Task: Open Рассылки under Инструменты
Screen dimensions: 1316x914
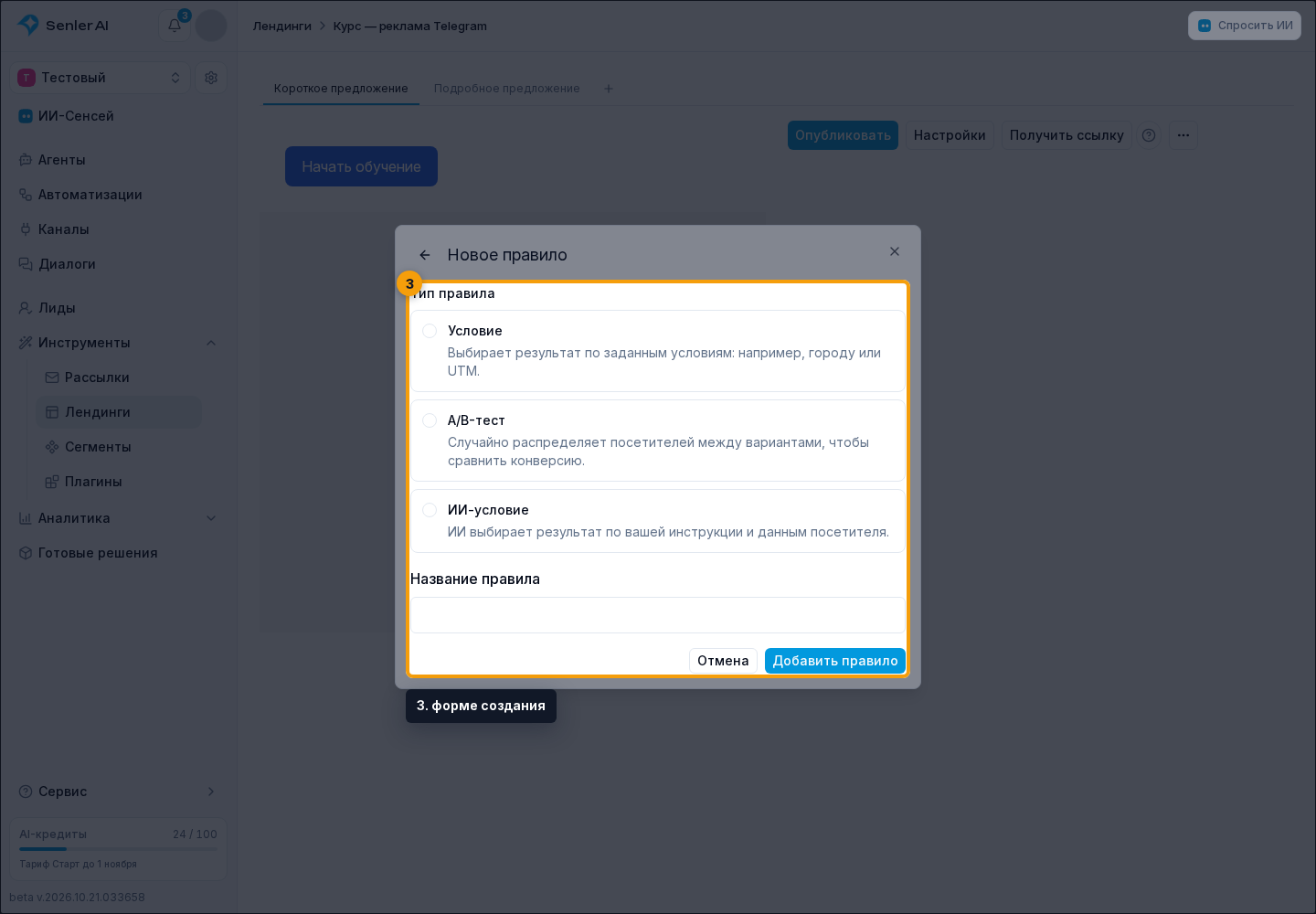Action: click(119, 377)
